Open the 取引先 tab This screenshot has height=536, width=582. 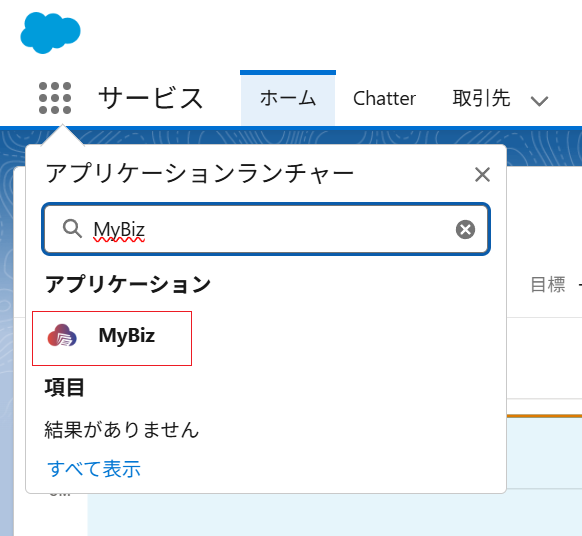(x=481, y=98)
